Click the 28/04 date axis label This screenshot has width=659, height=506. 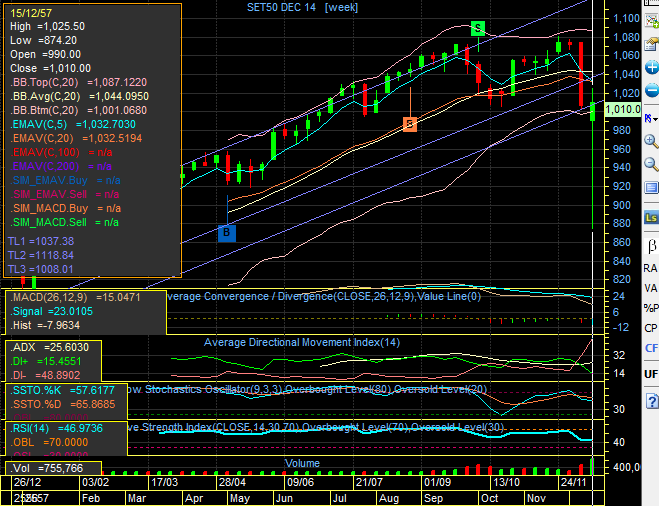(232, 482)
